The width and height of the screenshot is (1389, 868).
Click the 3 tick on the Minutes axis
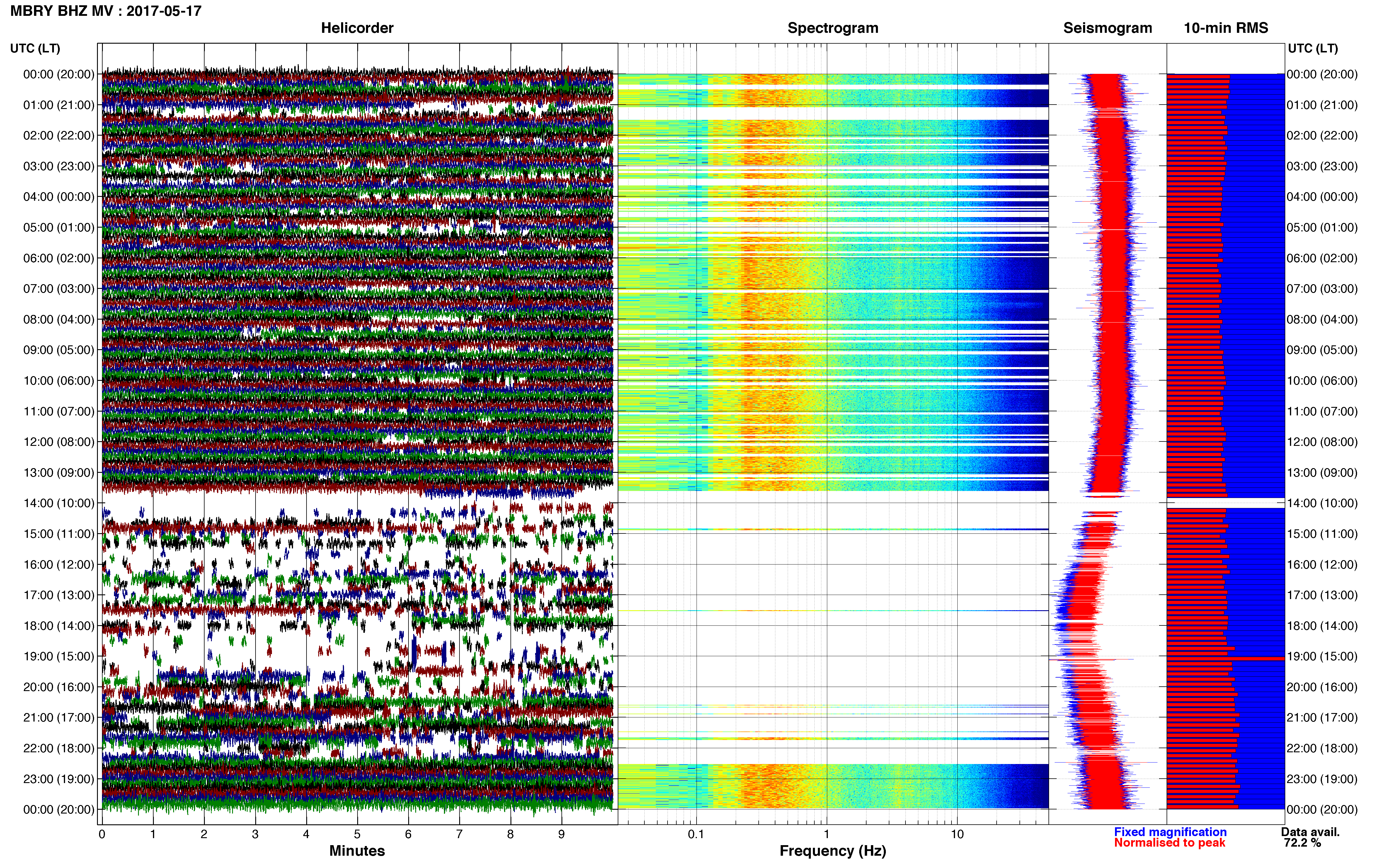pos(255,835)
